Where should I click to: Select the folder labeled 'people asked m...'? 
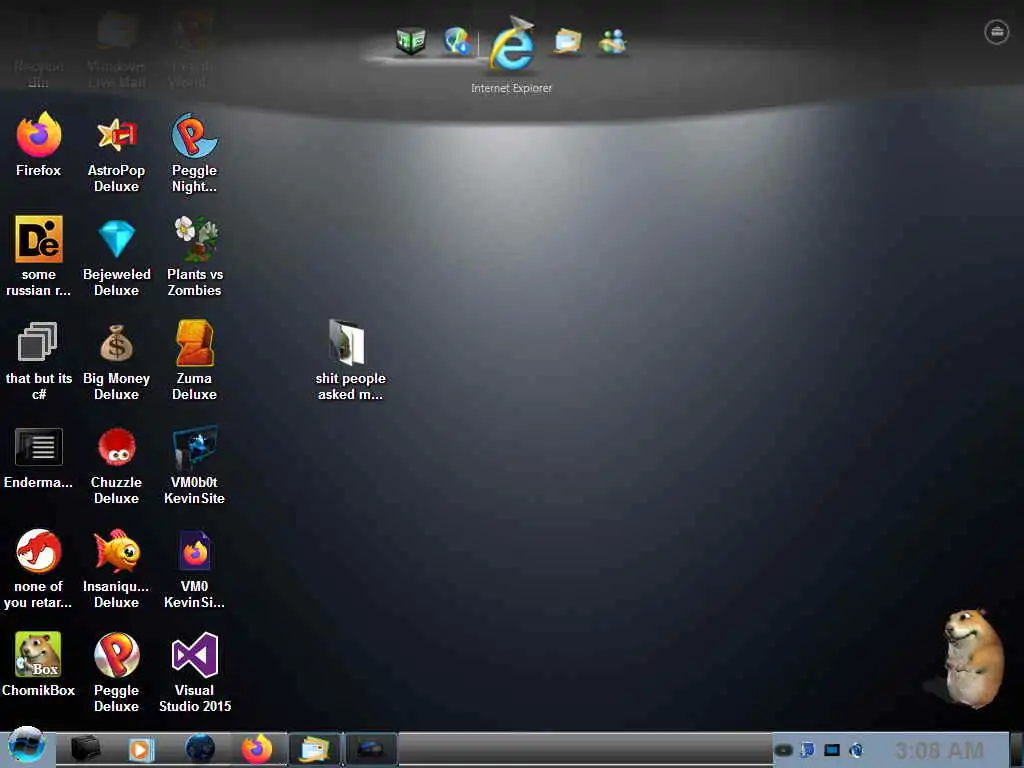350,360
